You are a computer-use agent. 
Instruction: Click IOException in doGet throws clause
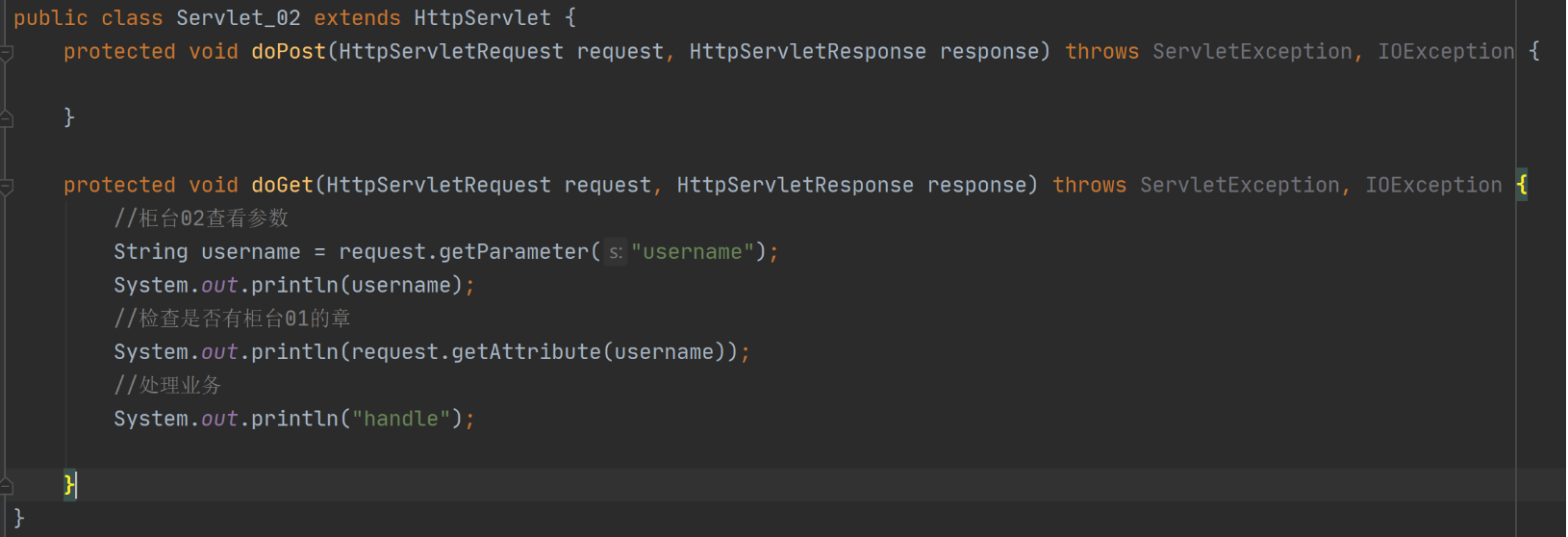[1433, 185]
